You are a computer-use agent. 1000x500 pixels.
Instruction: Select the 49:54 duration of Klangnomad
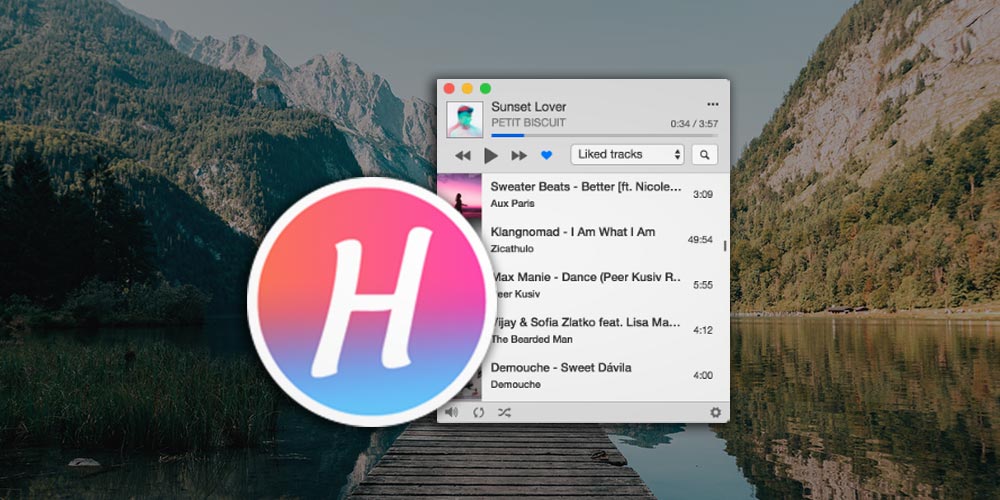700,240
